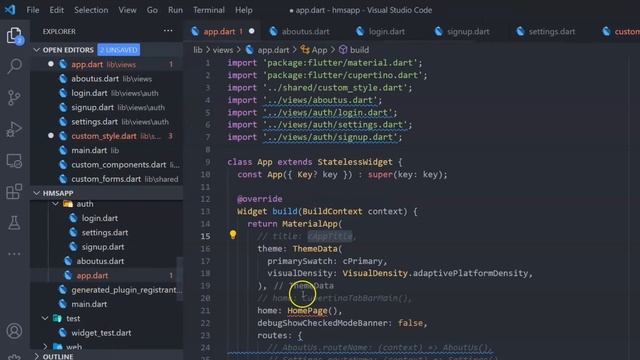Click the Explorer file tree scrollbar
Viewport: 640px width, 360px height.
click(180, 279)
